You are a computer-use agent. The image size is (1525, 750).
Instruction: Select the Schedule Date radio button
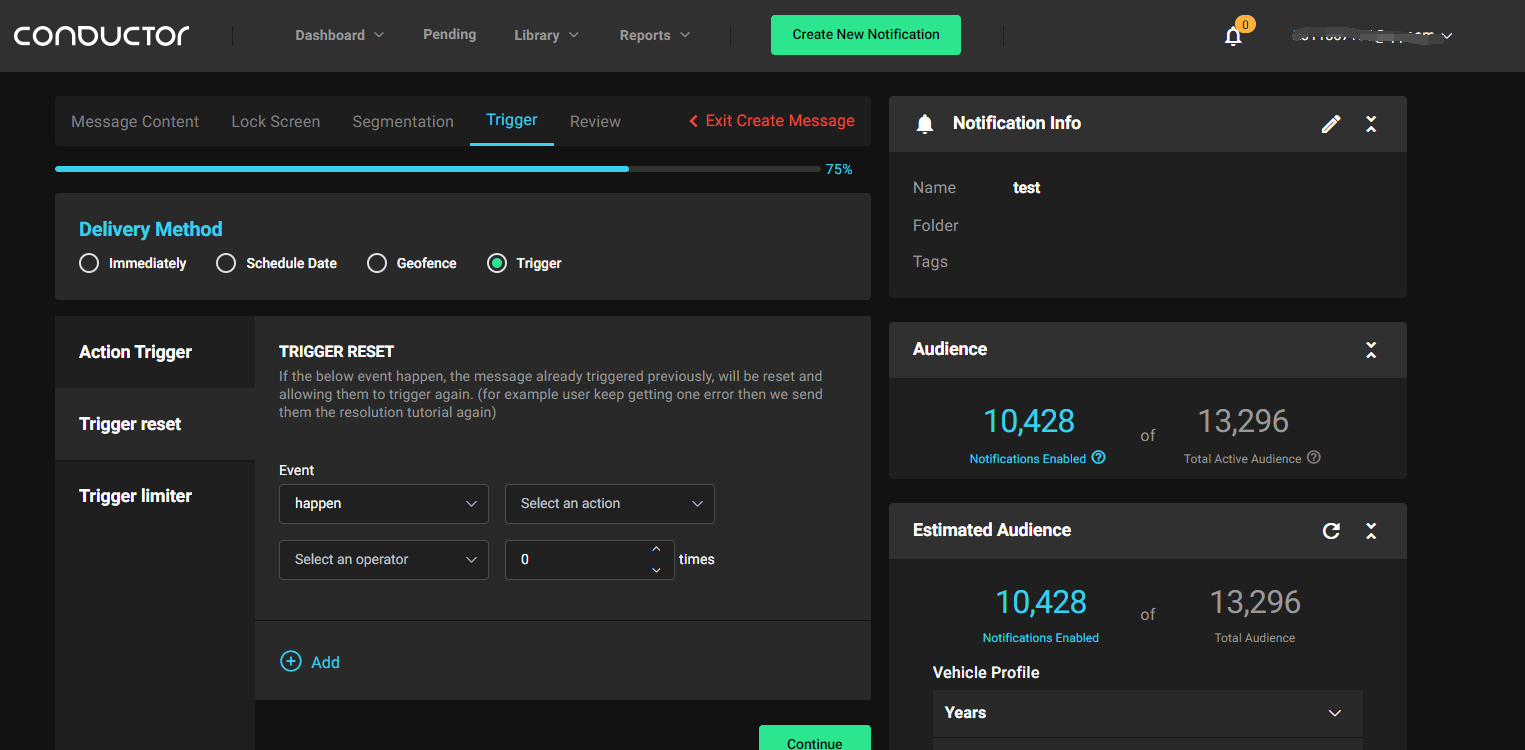point(226,263)
